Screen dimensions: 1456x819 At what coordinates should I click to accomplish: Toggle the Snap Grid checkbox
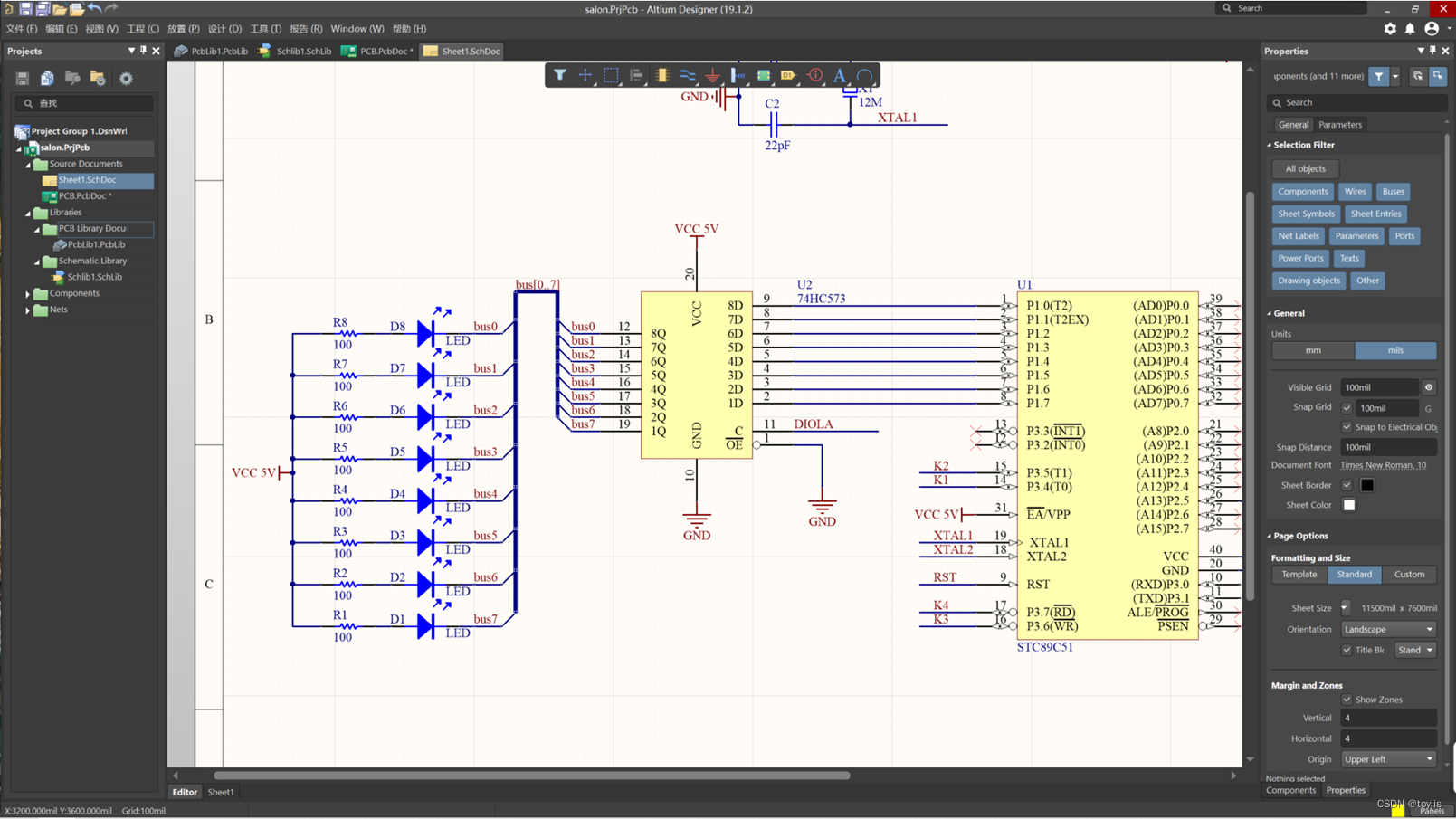1347,408
